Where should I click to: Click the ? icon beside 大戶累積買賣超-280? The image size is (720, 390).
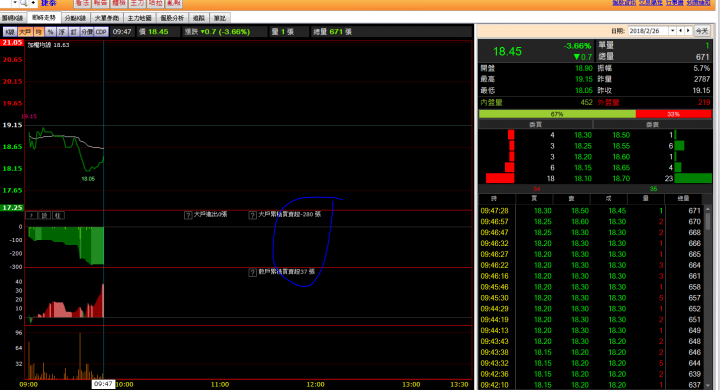(253, 215)
